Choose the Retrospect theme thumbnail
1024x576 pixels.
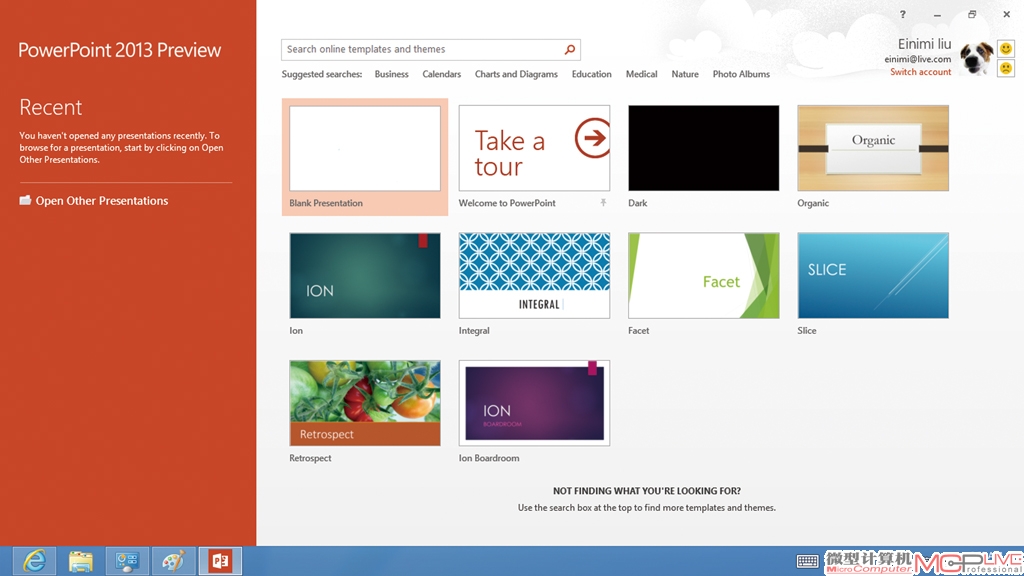pyautogui.click(x=365, y=403)
